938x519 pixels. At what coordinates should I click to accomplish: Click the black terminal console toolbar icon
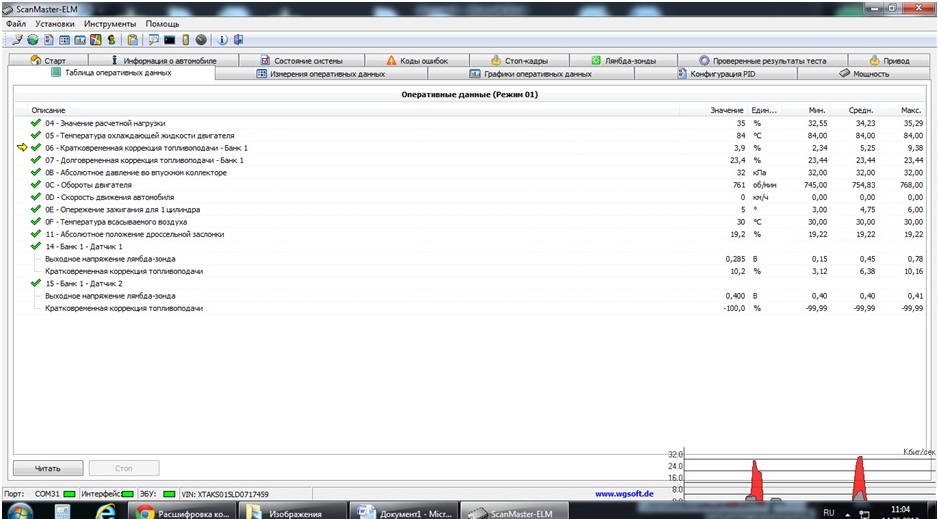tap(169, 40)
